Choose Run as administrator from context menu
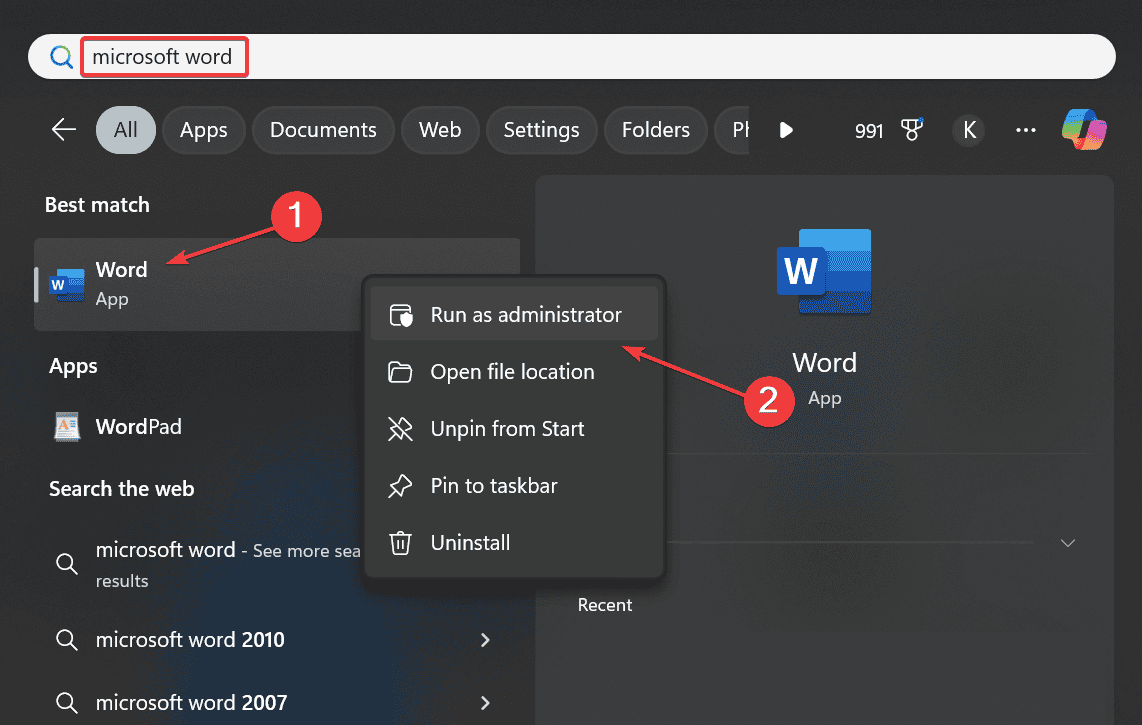Screen dimensions: 1142x725 [x=514, y=315]
